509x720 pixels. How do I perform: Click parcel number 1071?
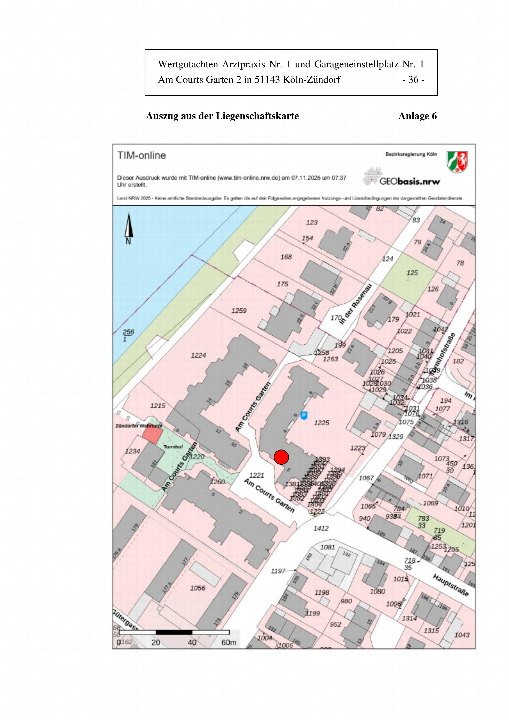[425, 476]
